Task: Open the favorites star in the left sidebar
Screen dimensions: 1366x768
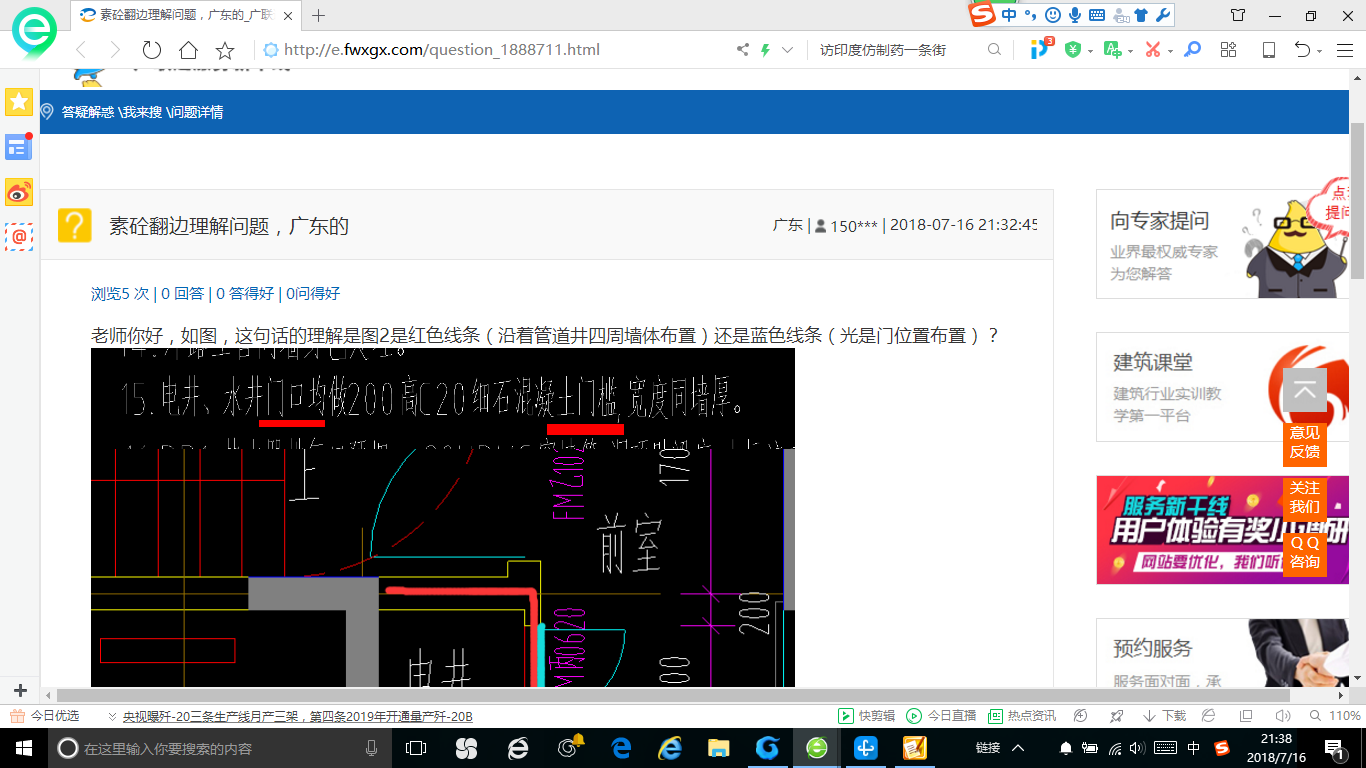Action: point(19,102)
